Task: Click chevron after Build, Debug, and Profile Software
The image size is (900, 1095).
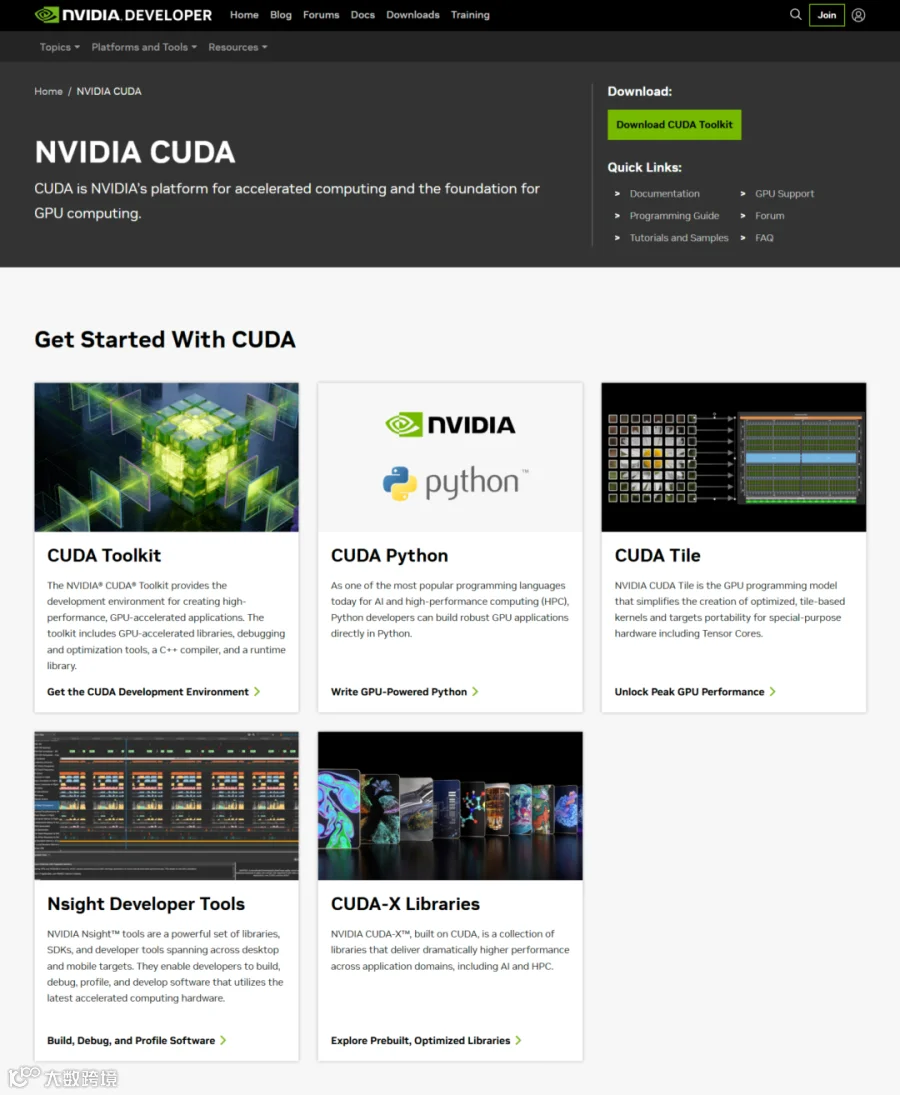Action: pyautogui.click(x=223, y=1041)
